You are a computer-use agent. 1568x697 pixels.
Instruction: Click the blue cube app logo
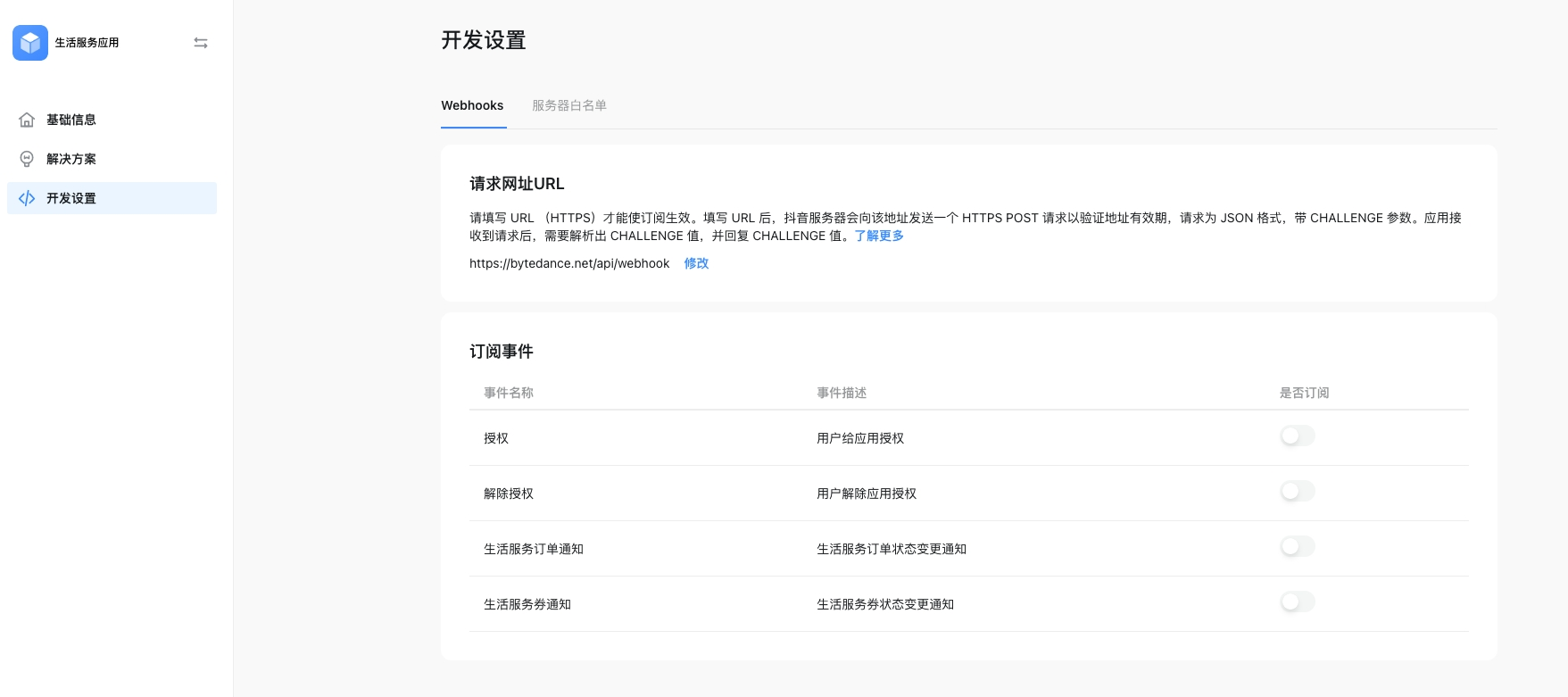(30, 43)
